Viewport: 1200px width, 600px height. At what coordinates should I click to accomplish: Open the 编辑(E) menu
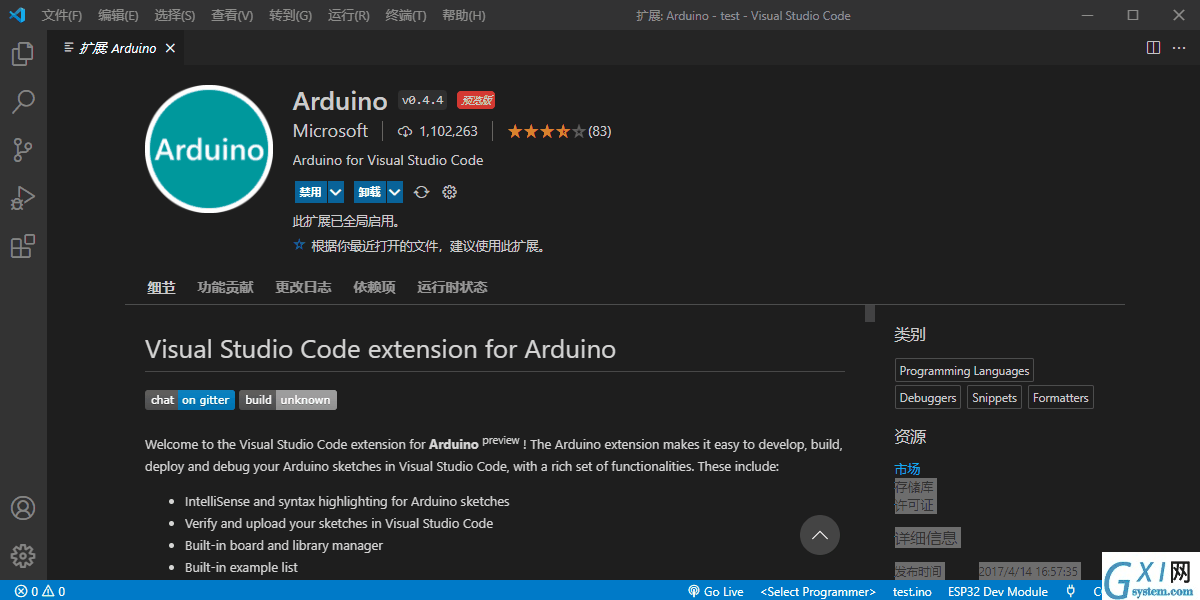[118, 15]
